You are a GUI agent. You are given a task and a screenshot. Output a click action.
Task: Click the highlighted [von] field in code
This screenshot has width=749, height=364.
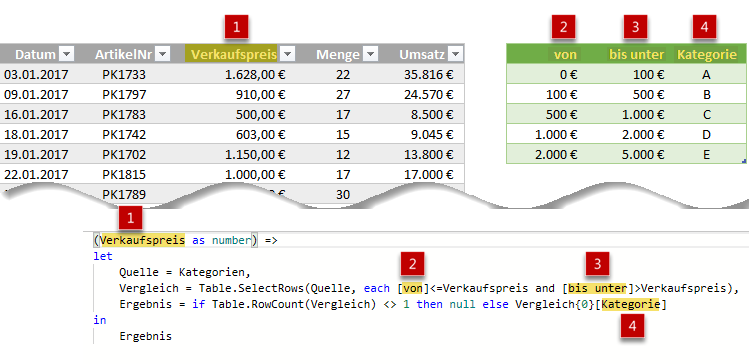tap(413, 289)
